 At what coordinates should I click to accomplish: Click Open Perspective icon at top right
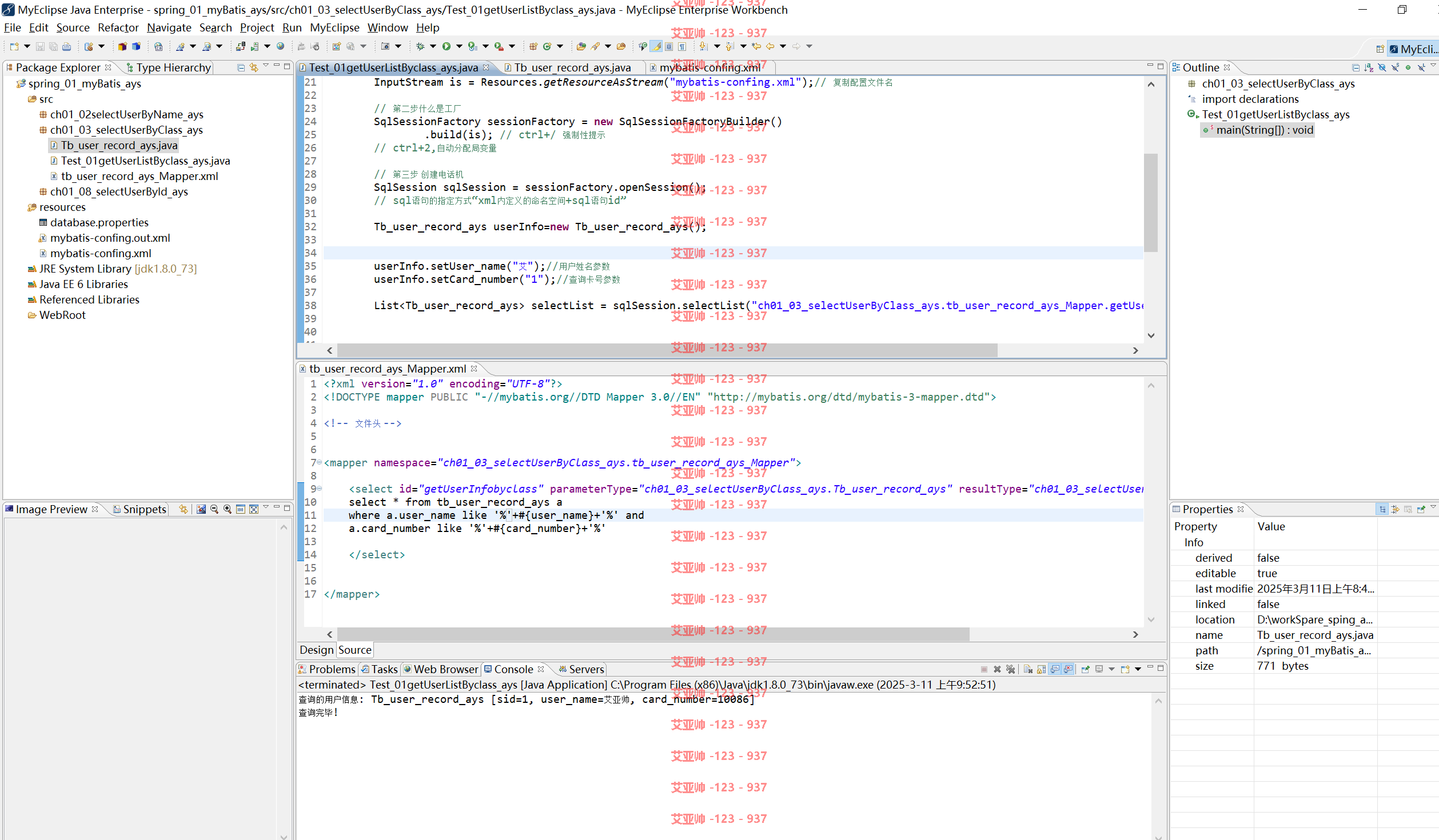coord(1380,49)
